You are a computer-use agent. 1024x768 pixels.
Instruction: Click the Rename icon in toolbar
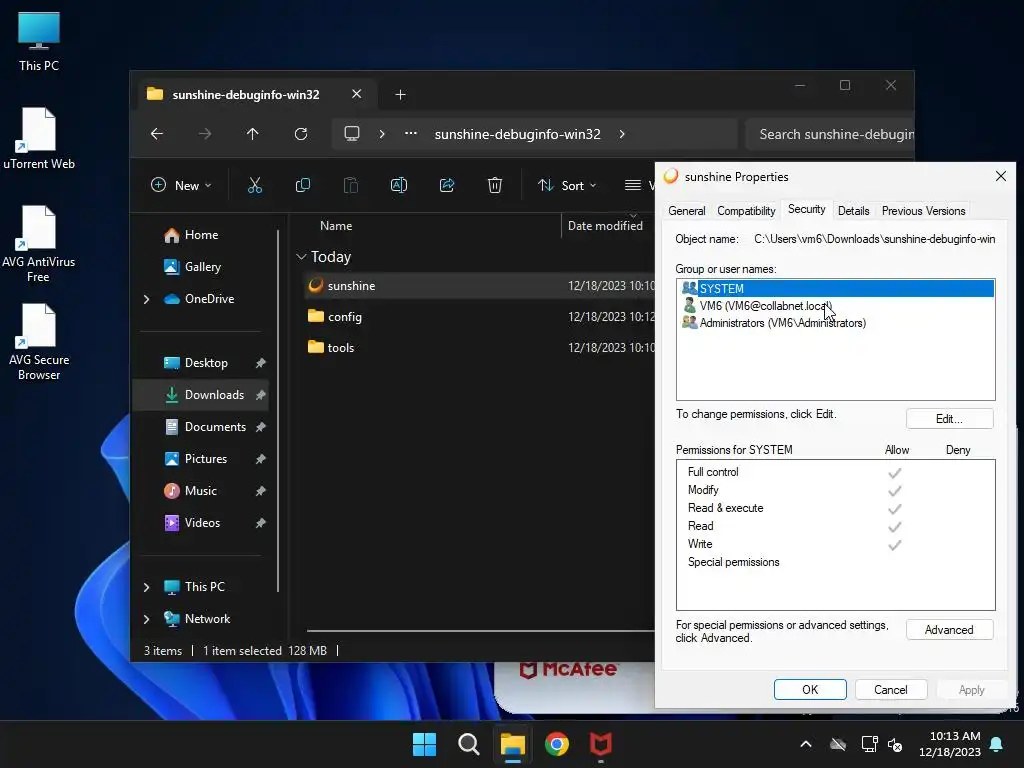coord(398,185)
